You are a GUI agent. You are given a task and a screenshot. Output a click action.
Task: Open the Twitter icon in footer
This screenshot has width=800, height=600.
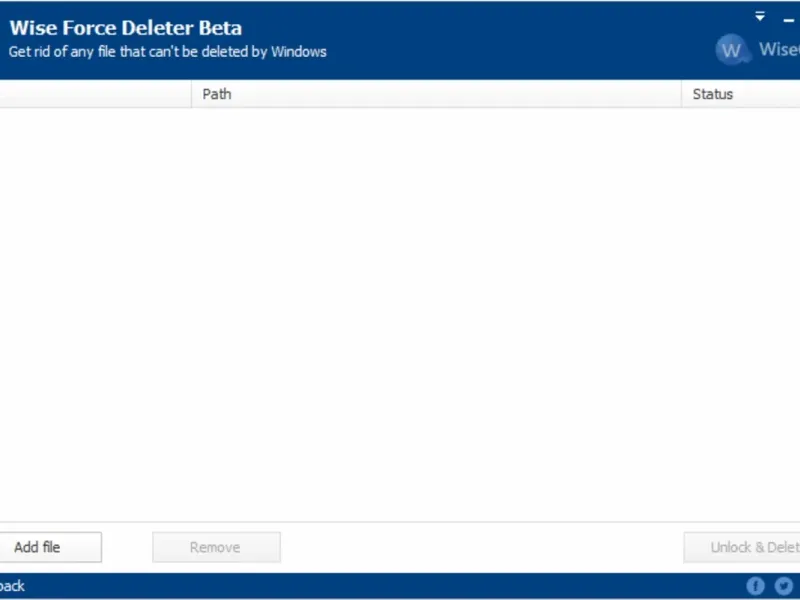(x=784, y=585)
